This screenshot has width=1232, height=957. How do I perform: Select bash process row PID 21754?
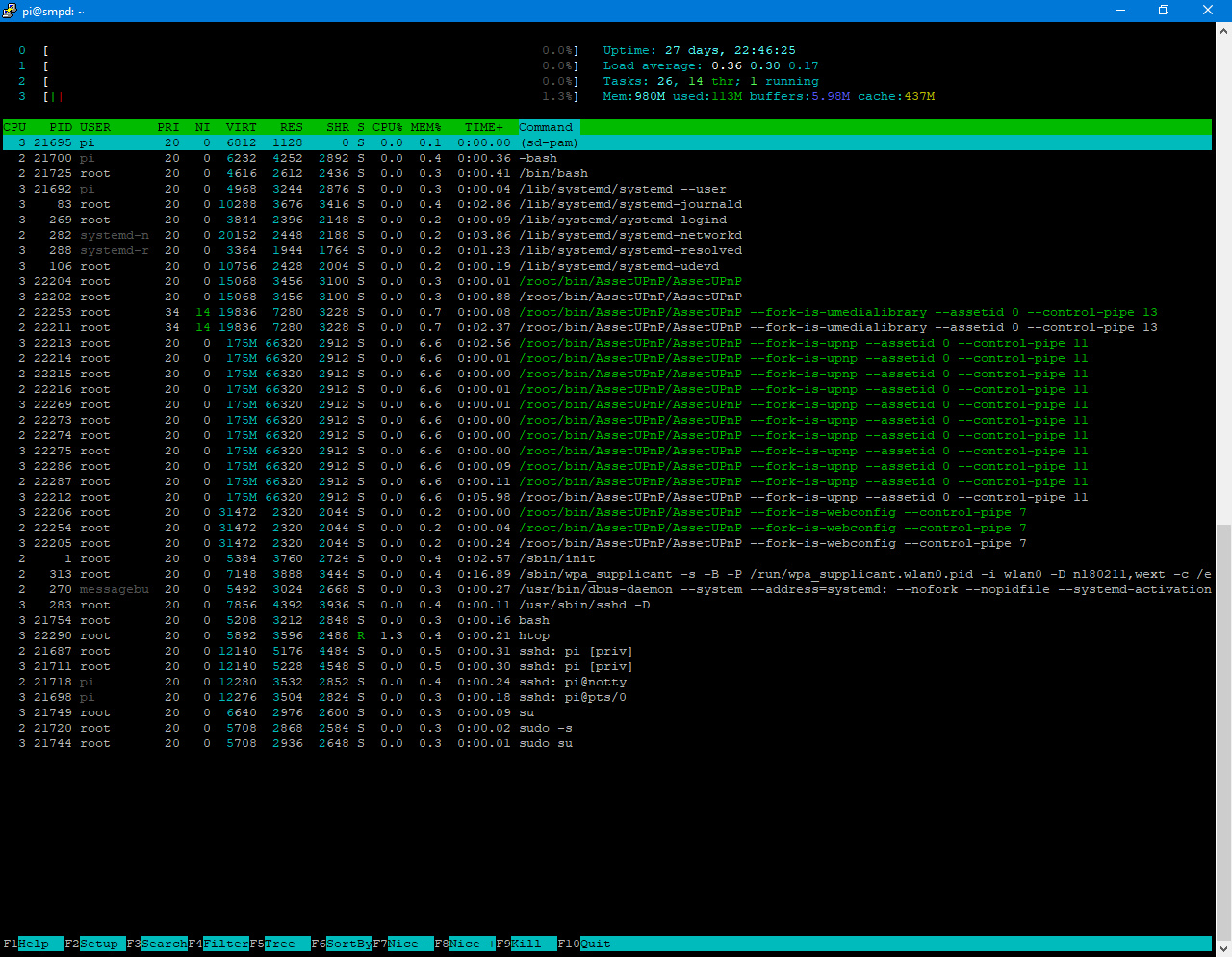pyautogui.click(x=607, y=620)
